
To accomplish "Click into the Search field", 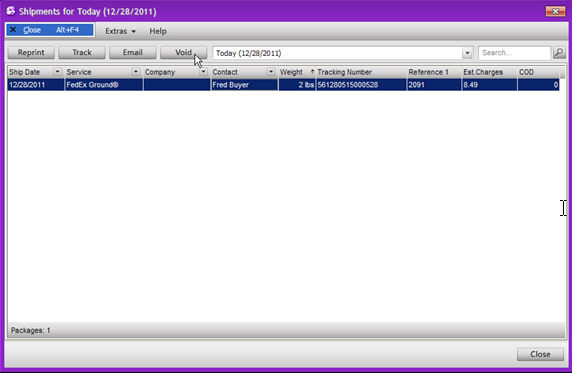I will tap(514, 53).
